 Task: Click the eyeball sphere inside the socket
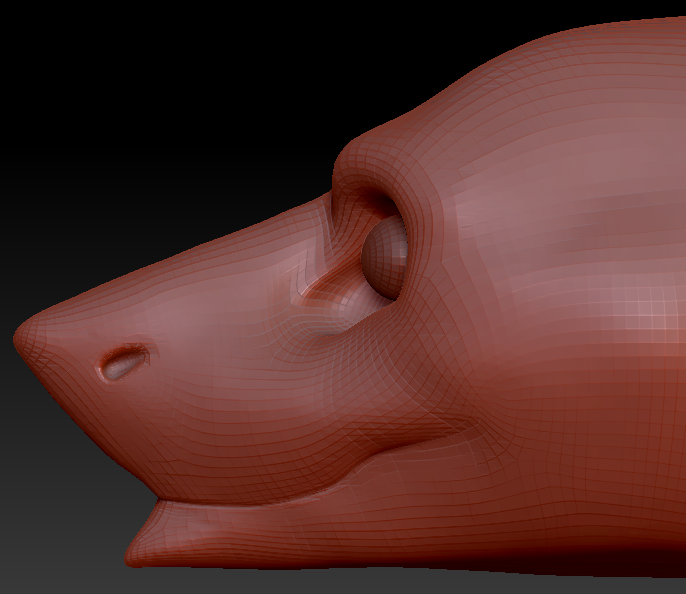pos(384,257)
